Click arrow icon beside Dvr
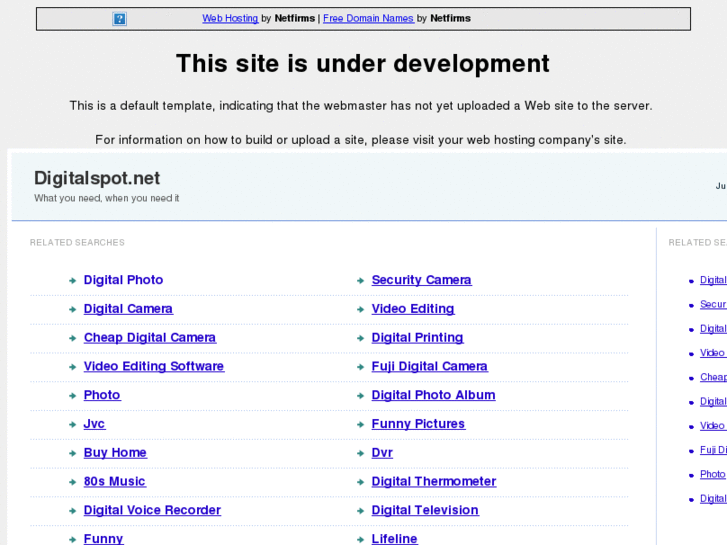 click(x=360, y=453)
